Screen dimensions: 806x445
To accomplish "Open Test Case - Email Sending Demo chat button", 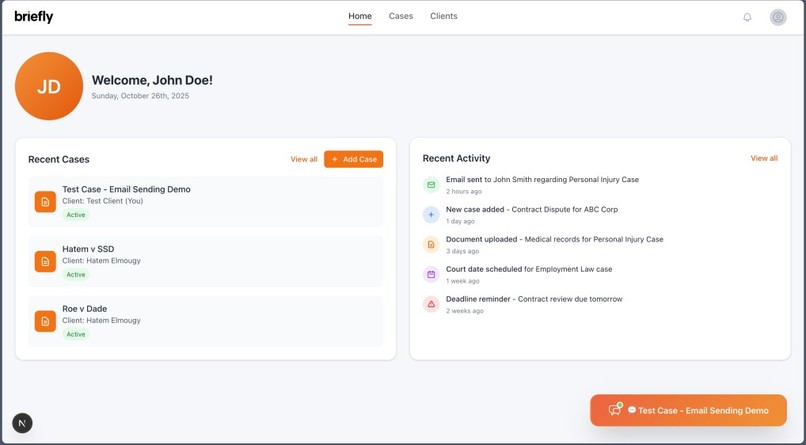I will pos(688,410).
